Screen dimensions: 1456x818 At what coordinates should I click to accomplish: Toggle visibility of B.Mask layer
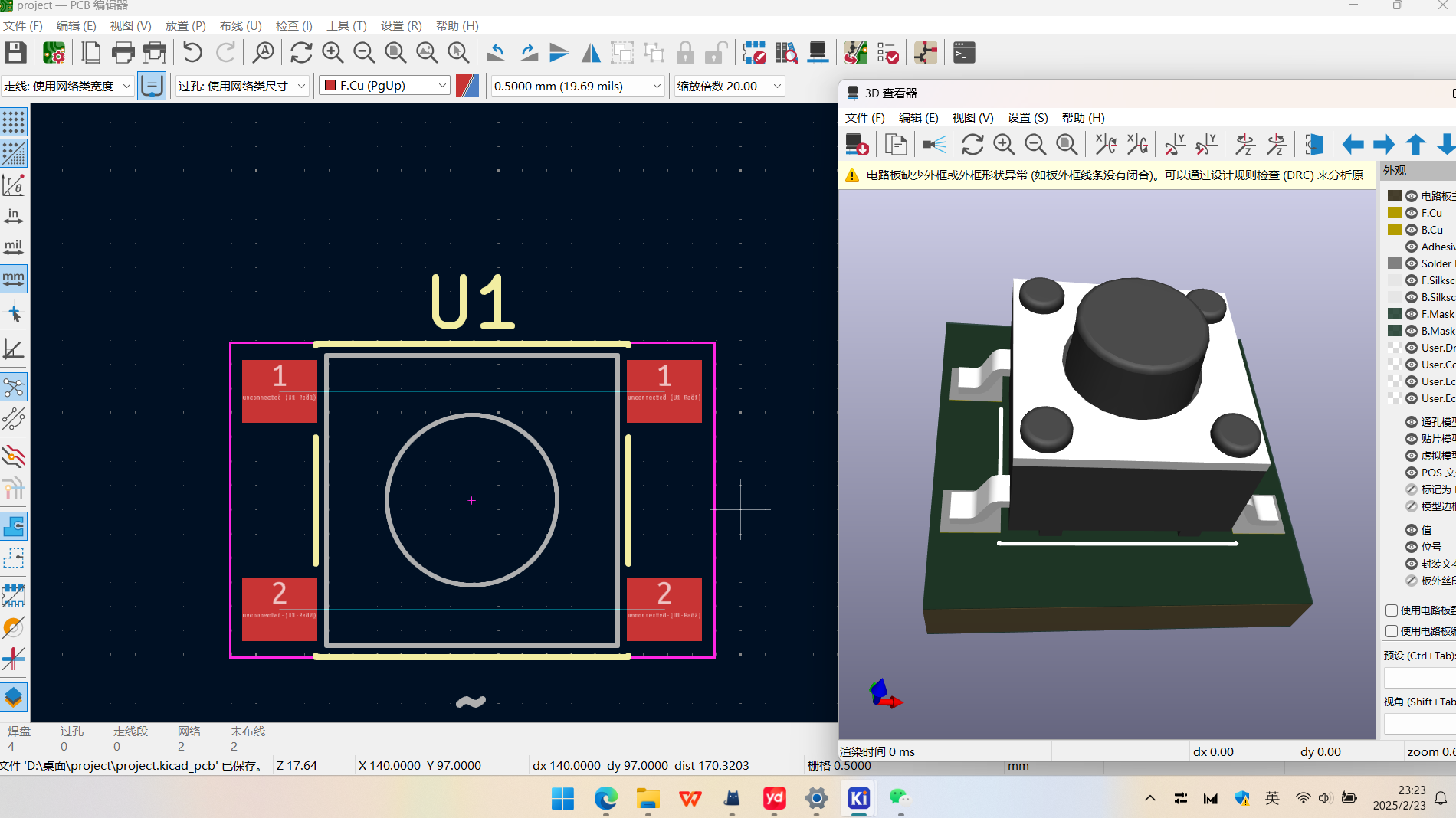1412,331
